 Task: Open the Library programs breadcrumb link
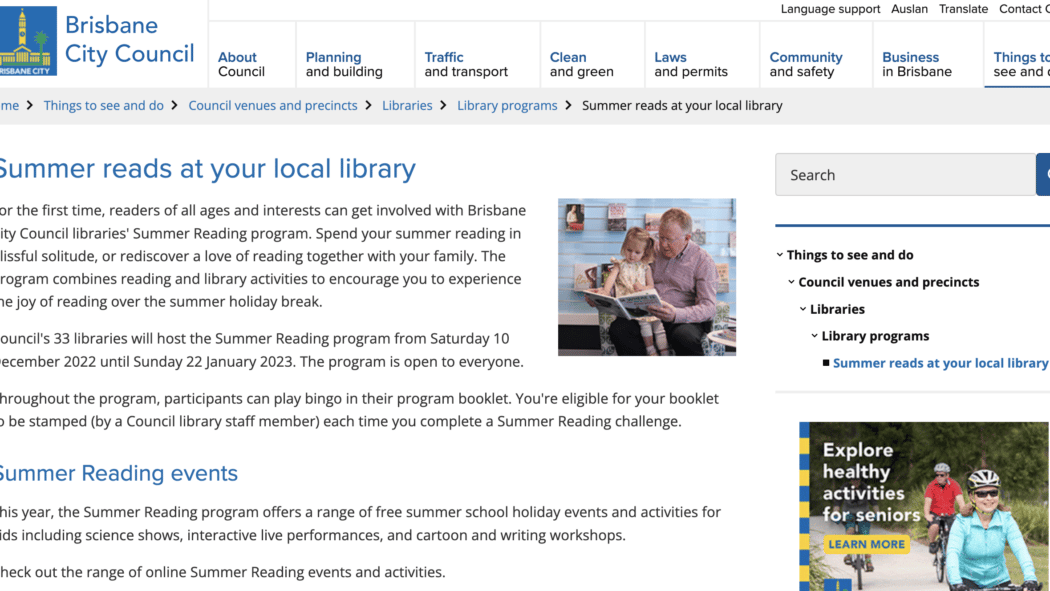507,106
